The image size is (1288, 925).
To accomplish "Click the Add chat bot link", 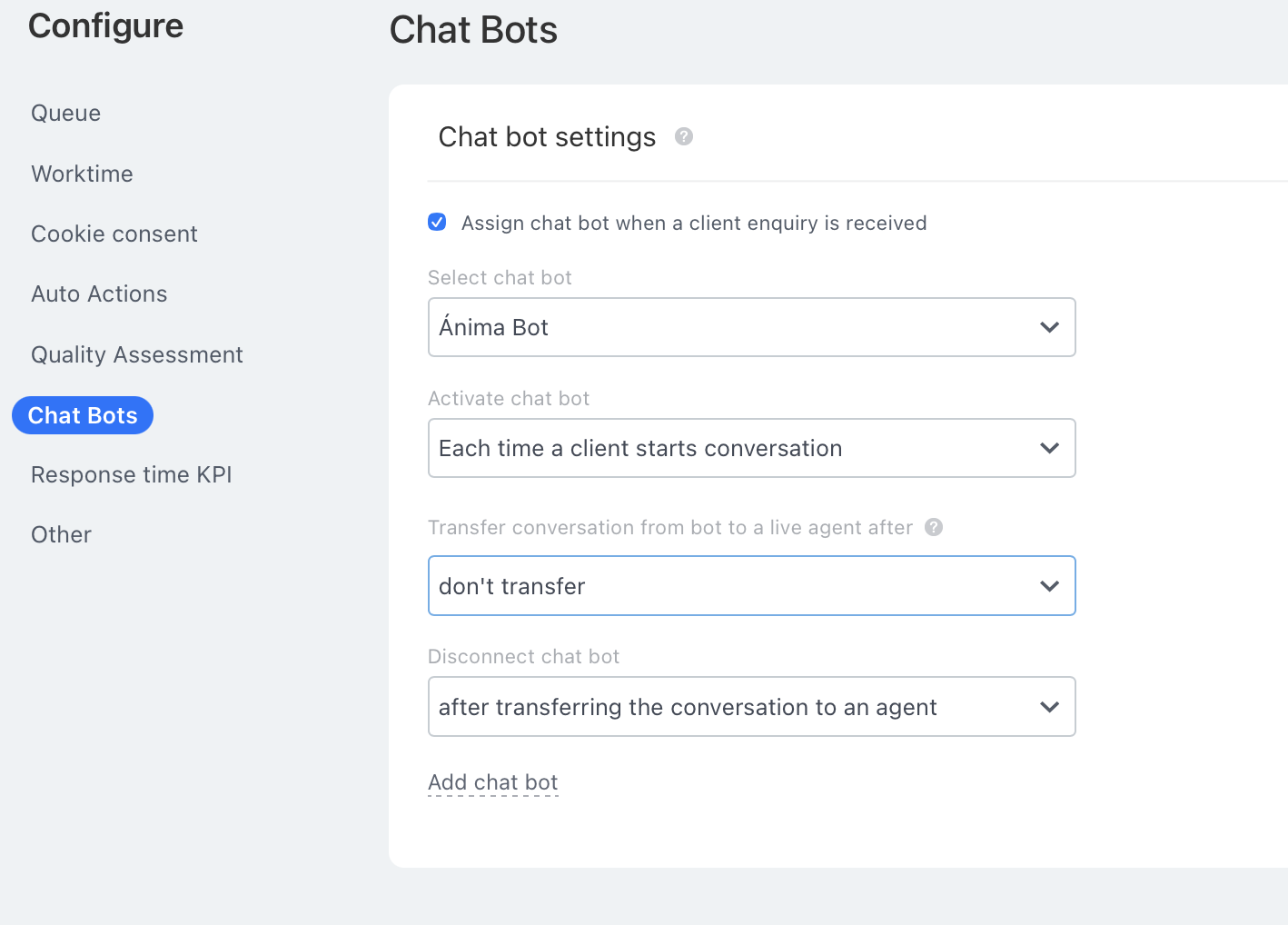I will [x=492, y=782].
